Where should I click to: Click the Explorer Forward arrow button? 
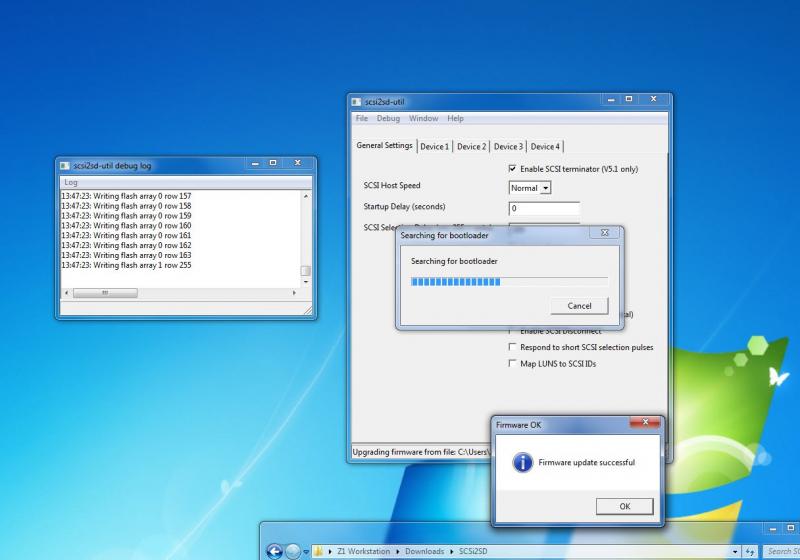292,551
